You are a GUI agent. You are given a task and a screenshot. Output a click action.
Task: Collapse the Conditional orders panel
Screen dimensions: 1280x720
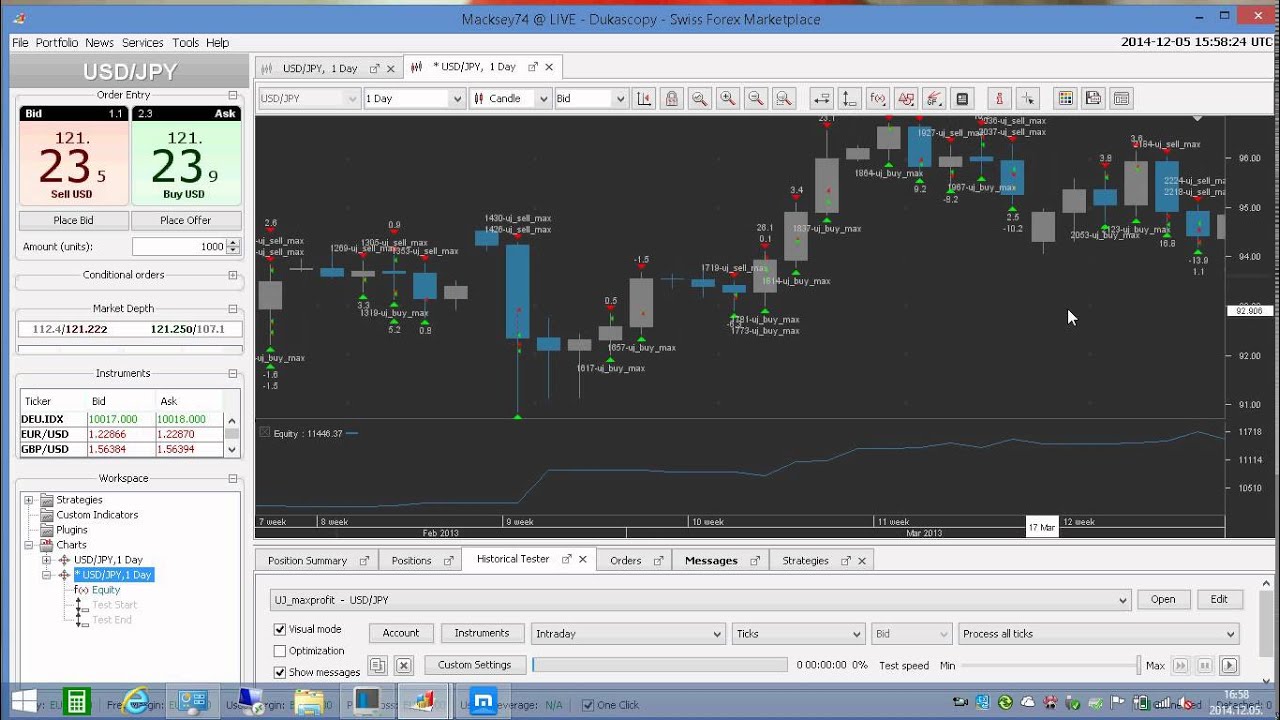(x=233, y=275)
